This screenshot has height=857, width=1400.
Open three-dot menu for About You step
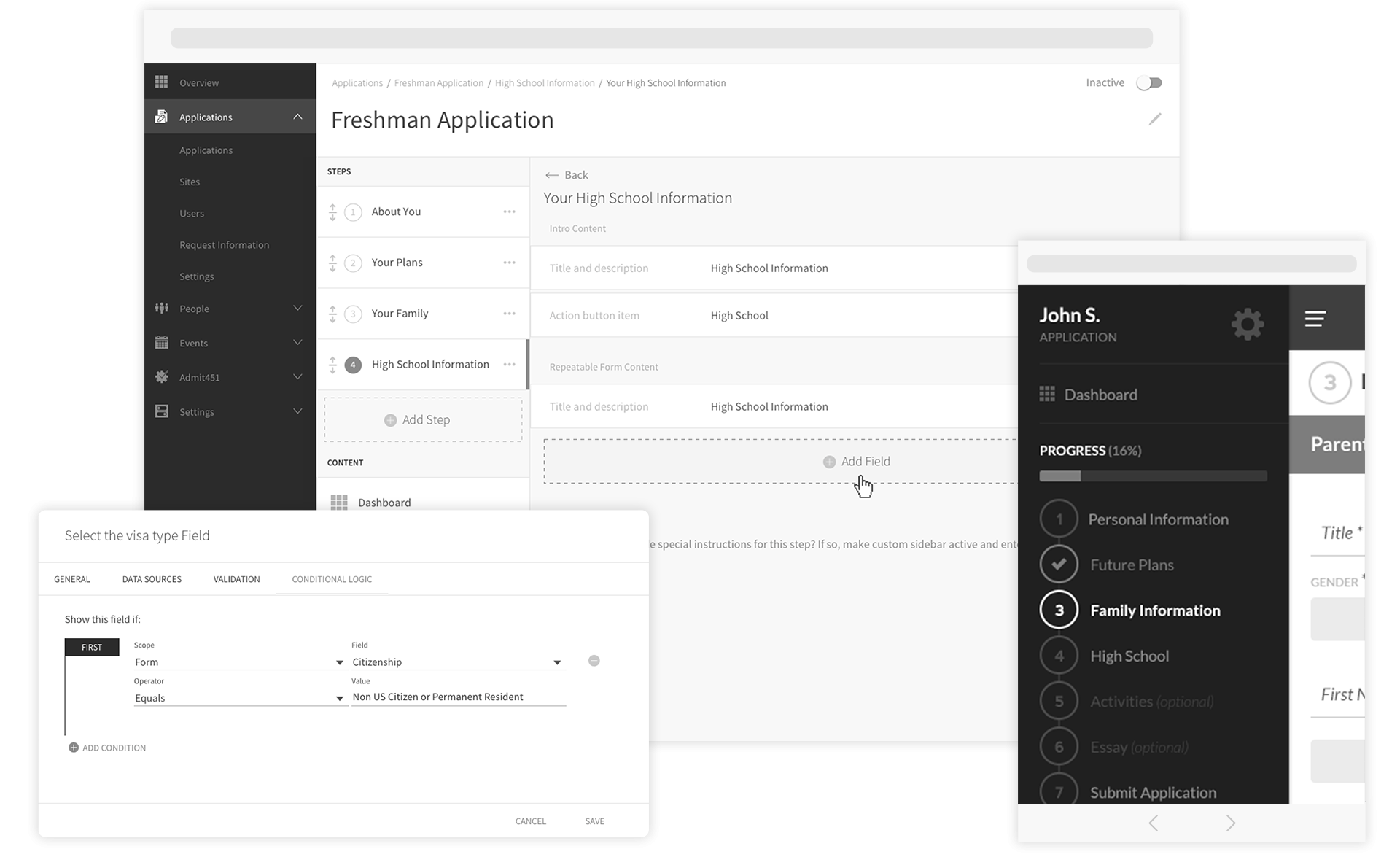[x=509, y=212]
